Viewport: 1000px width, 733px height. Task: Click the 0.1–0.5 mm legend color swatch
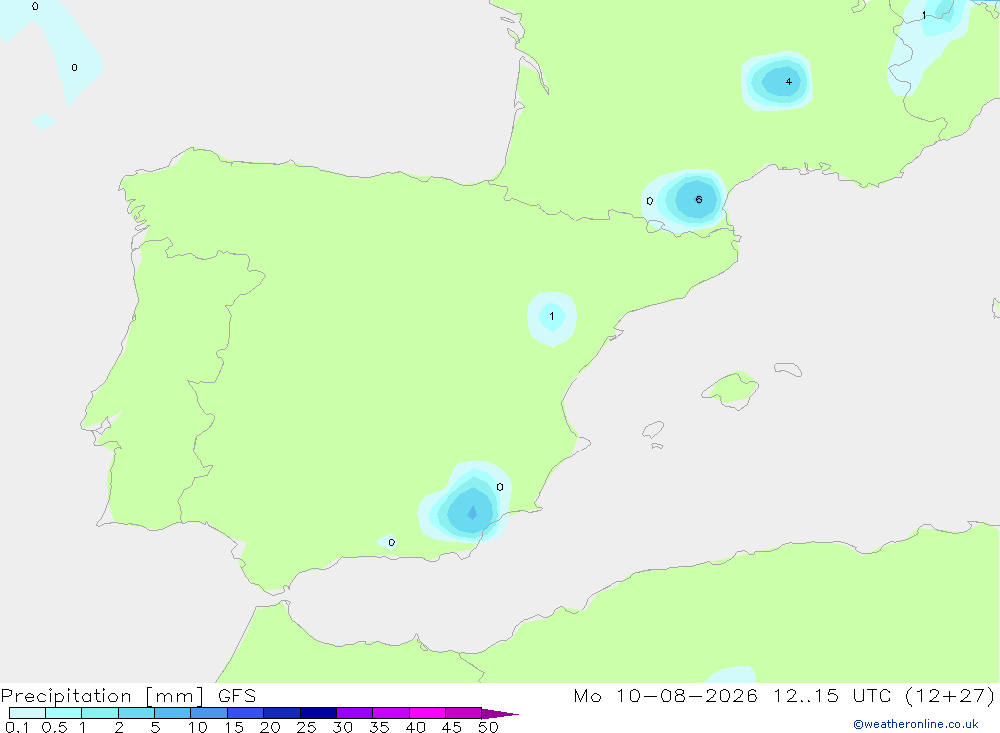[27, 713]
